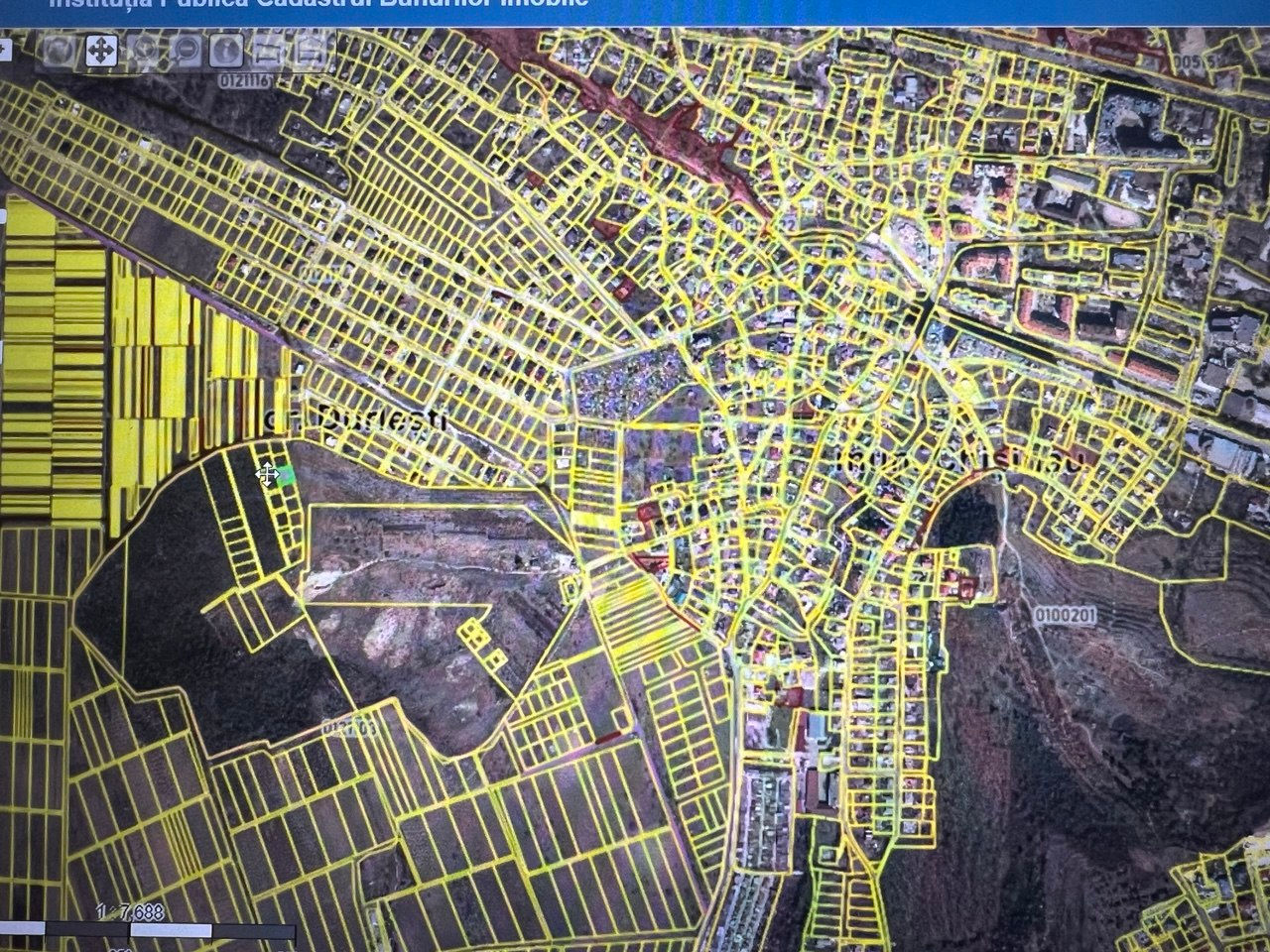1270x952 pixels.
Task: Activate the zoom-out magnifier tool
Action: tap(187, 49)
